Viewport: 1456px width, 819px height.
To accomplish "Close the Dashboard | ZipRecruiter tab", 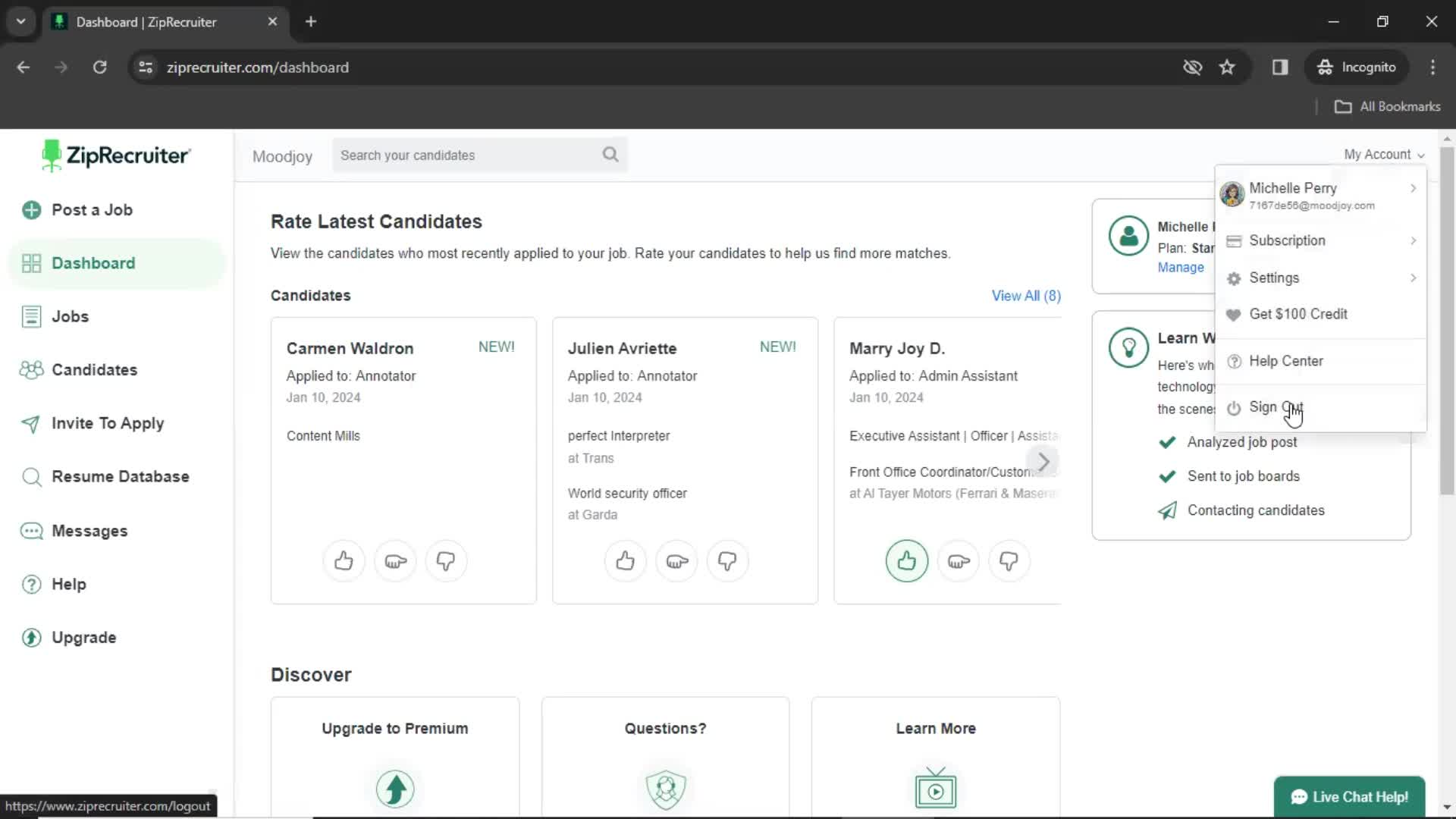I will click(x=272, y=21).
